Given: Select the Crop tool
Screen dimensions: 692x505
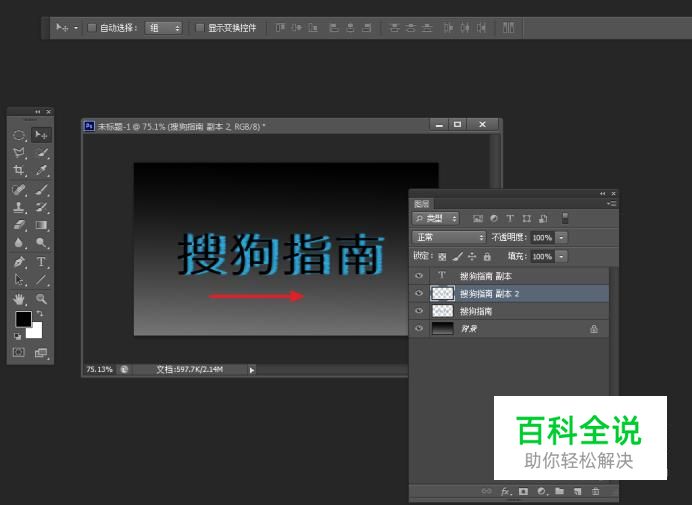Looking at the screenshot, I should tap(19, 170).
